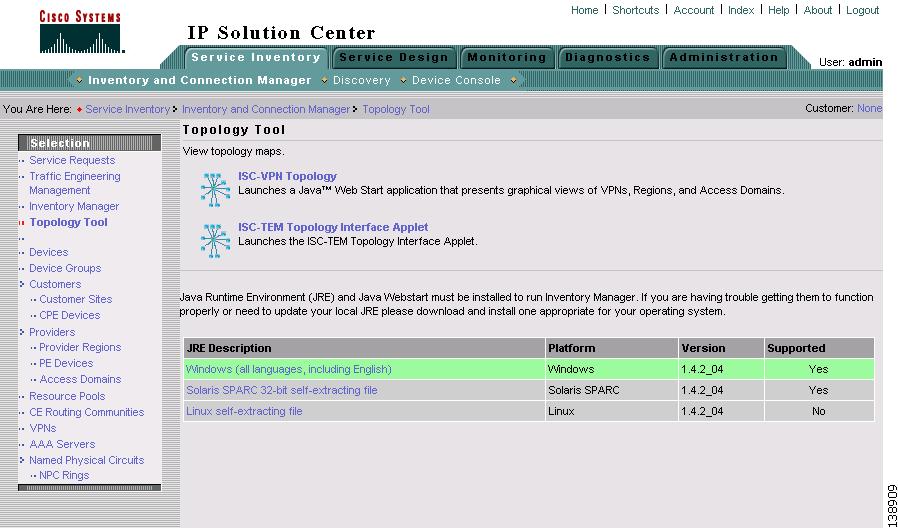Expand the Providers tree arrow
Viewport: 898px width, 528px height.
(22, 332)
